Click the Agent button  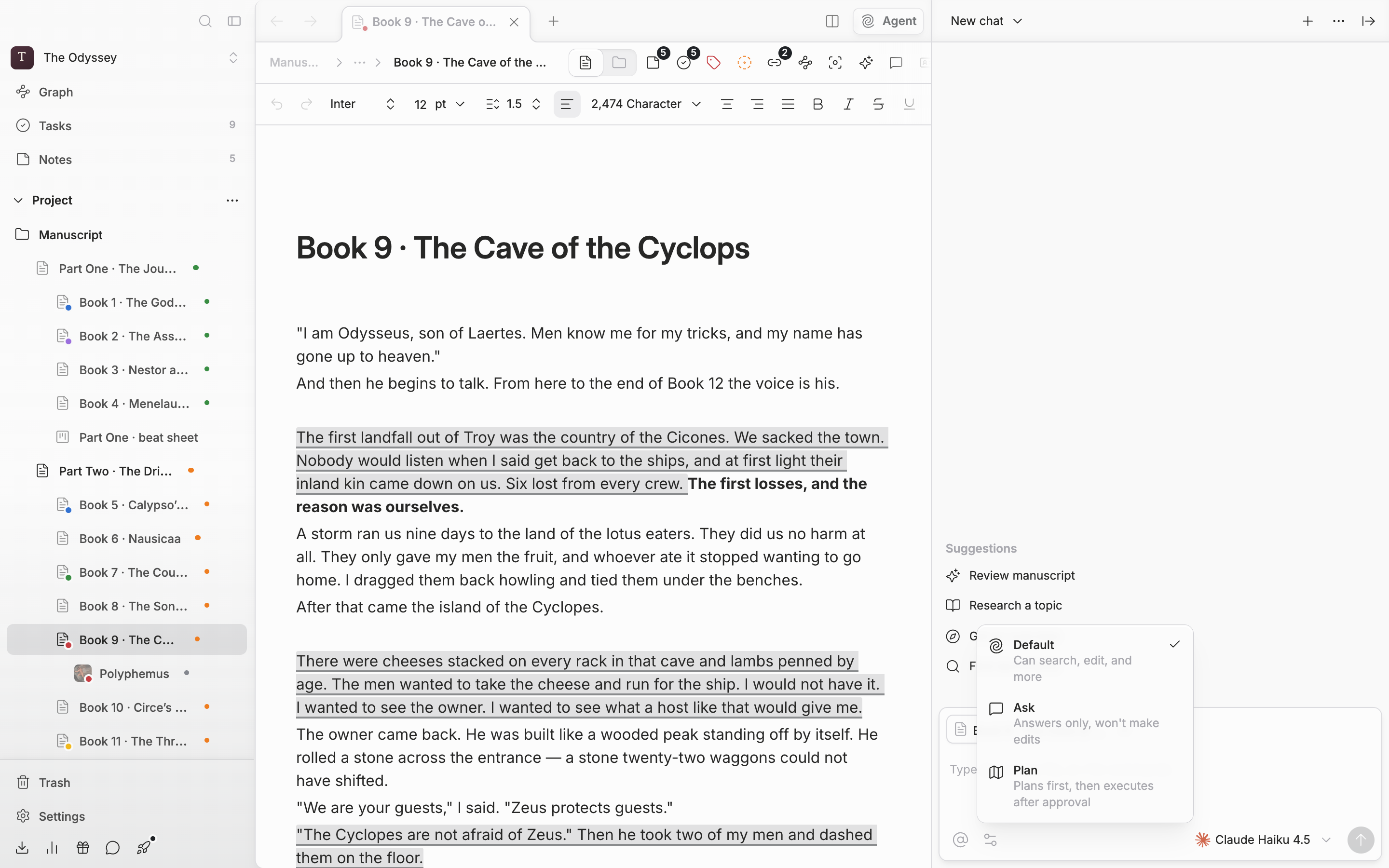coord(888,21)
